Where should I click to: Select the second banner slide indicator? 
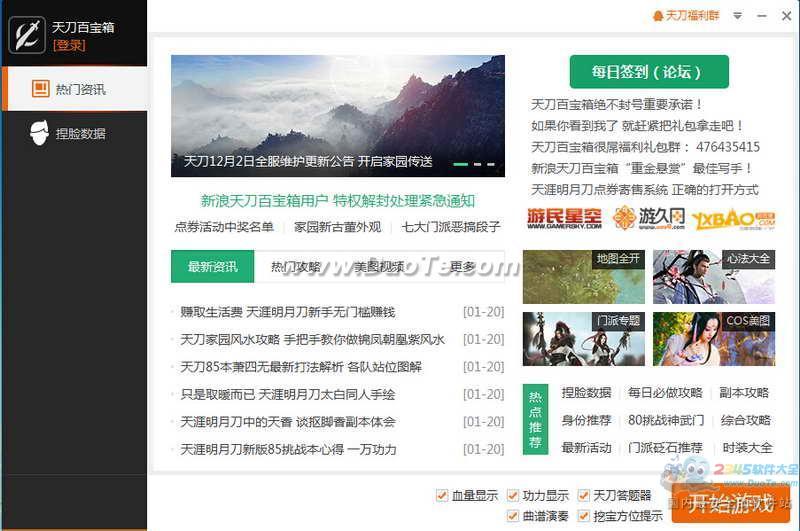pyautogui.click(x=478, y=164)
